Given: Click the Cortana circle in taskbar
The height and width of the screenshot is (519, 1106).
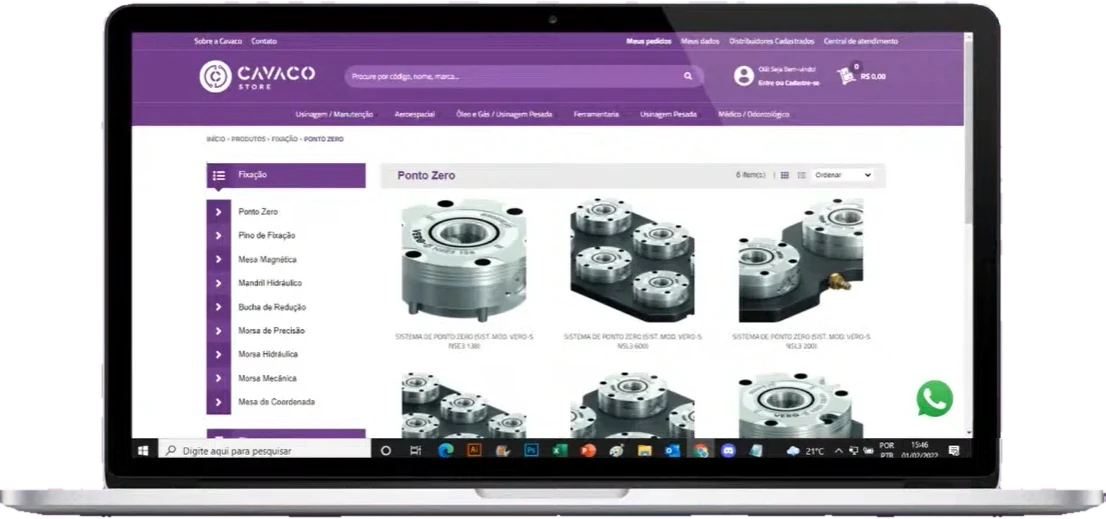Looking at the screenshot, I should (386, 450).
